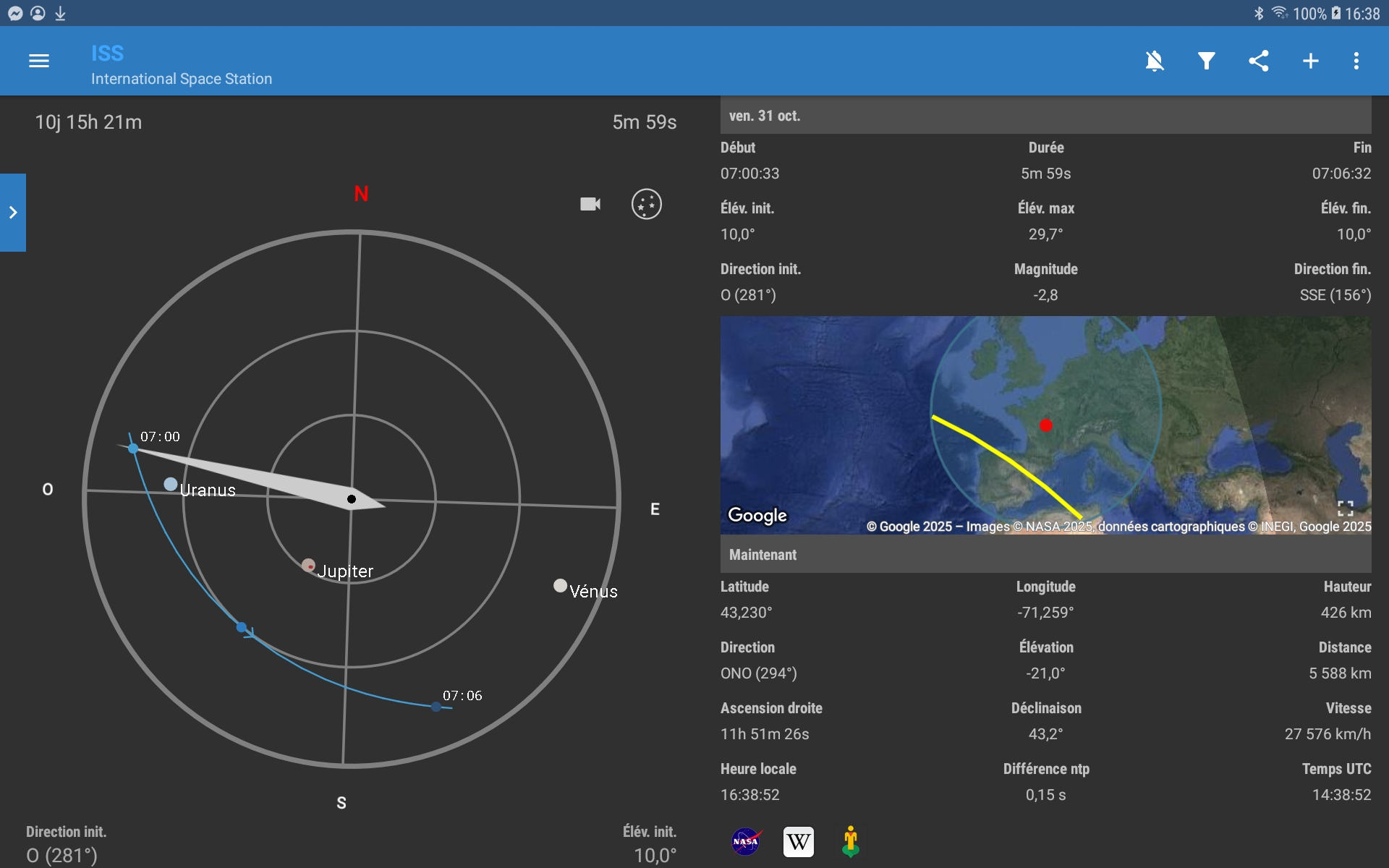Toggle the star constellation overlay
The height and width of the screenshot is (868, 1389).
pyautogui.click(x=646, y=204)
